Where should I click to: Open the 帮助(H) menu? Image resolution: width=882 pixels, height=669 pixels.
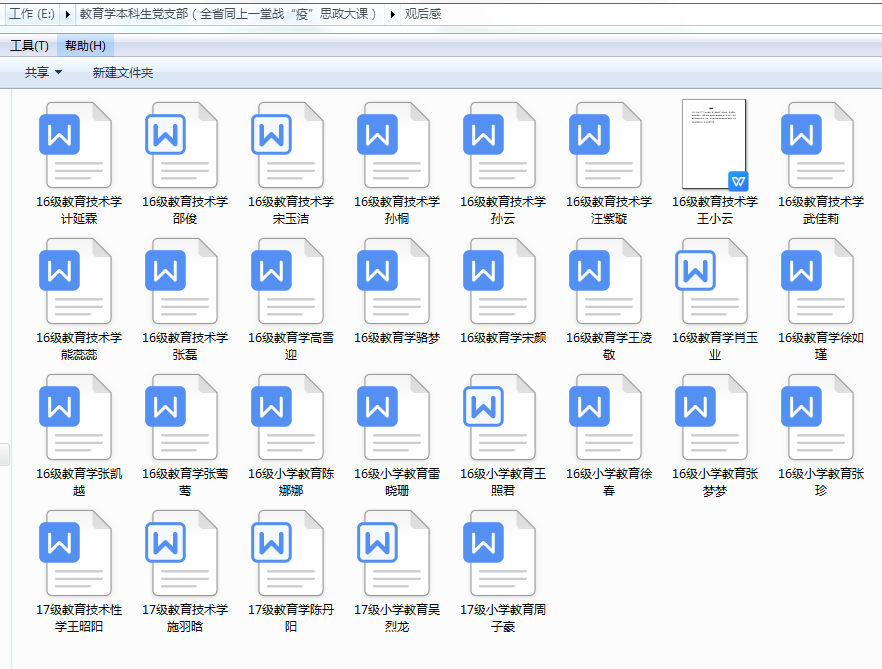[85, 46]
